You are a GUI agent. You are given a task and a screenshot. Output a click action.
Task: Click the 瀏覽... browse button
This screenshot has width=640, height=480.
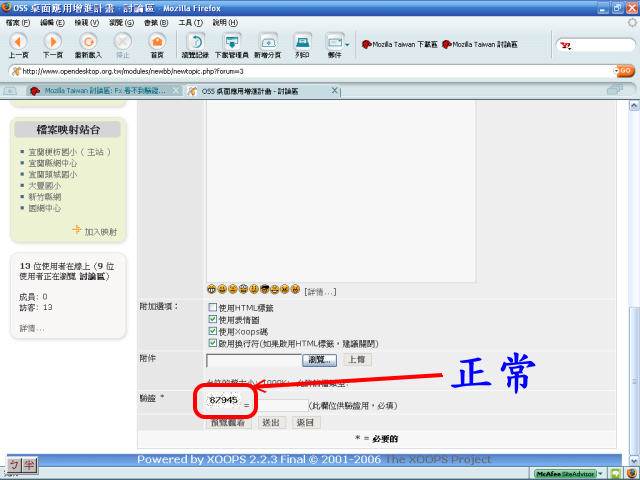click(x=319, y=360)
